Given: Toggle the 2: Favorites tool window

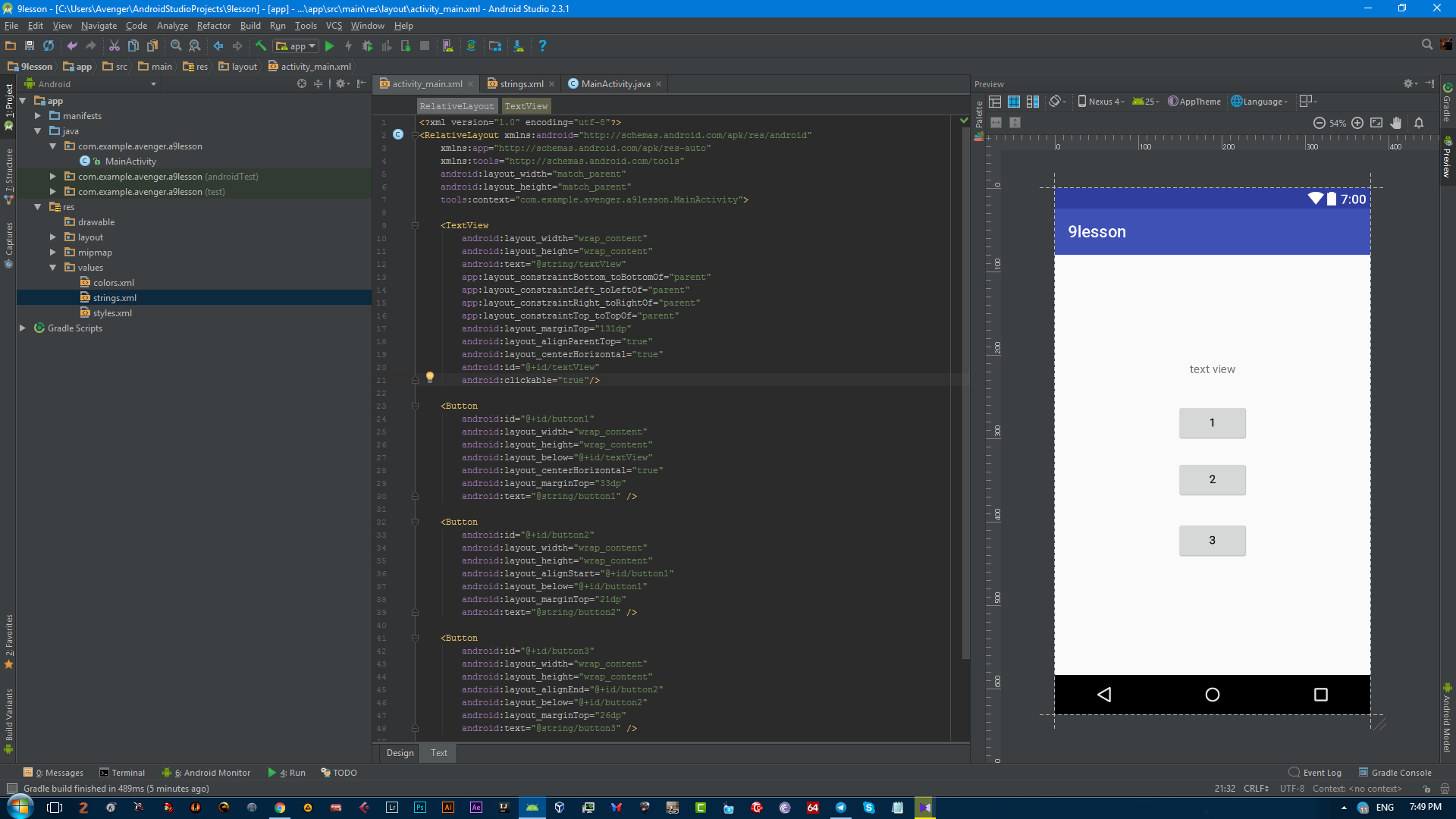Looking at the screenshot, I should 8,642.
